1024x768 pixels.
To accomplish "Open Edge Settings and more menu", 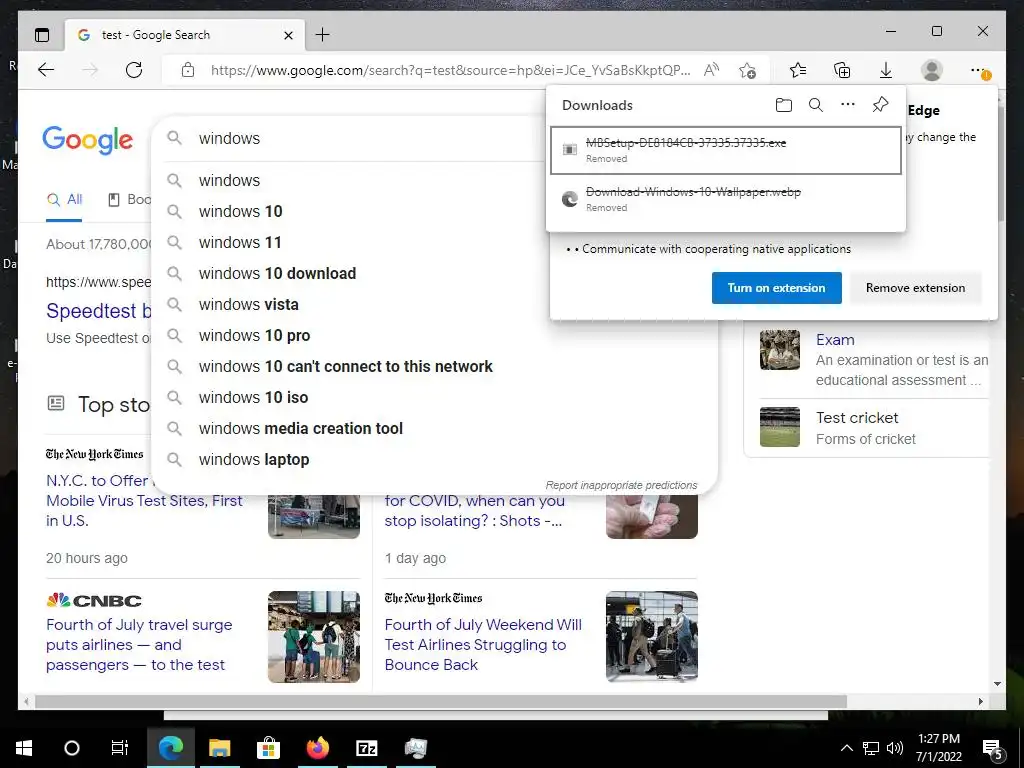I will (978, 70).
